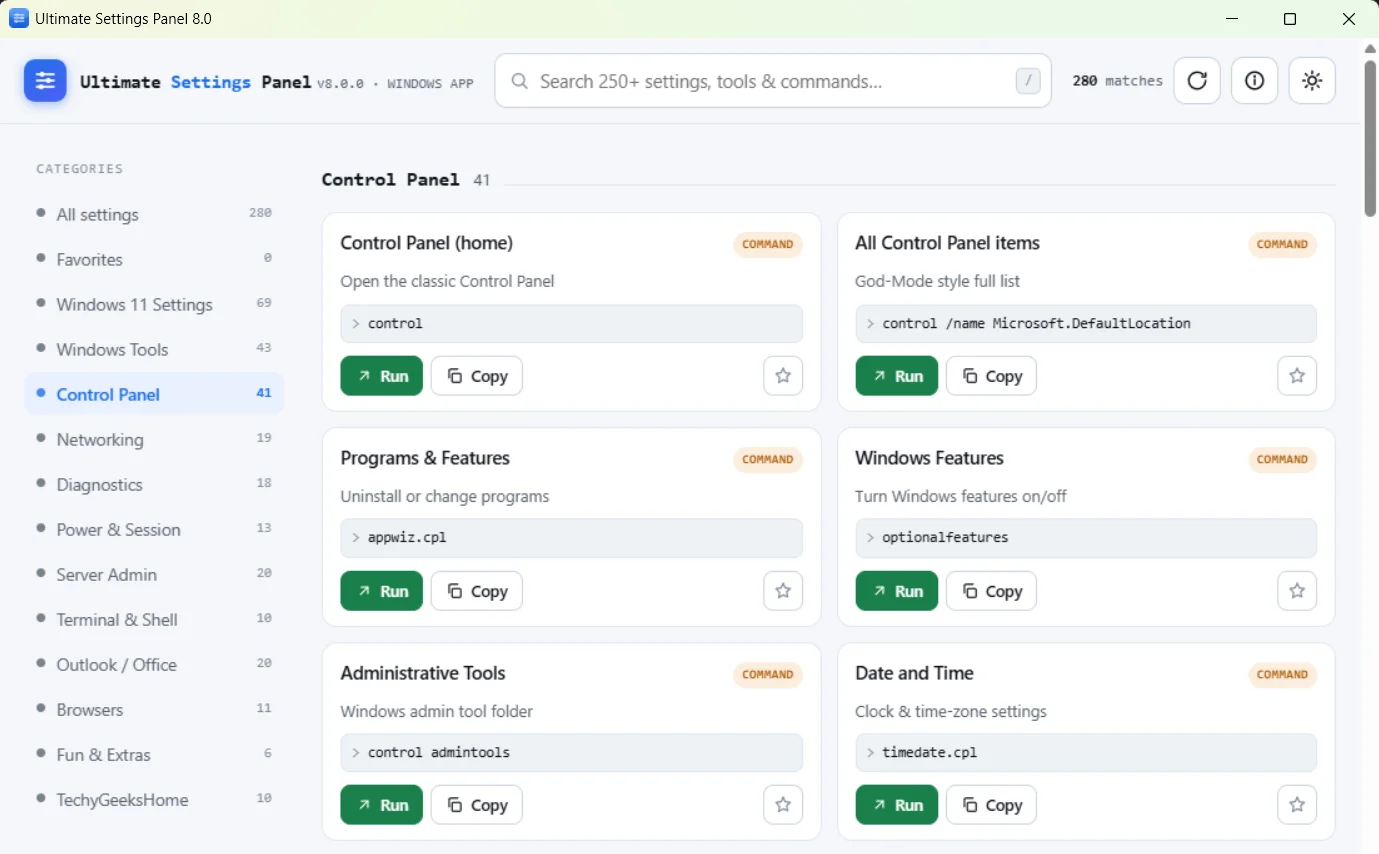Open the Windows Tools category

click(154, 349)
